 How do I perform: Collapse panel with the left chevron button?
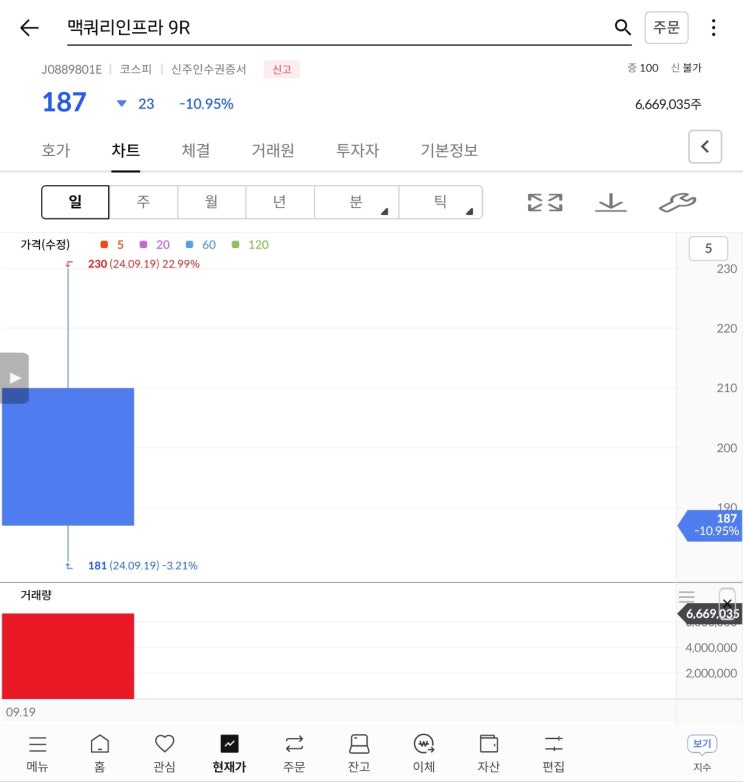coord(705,147)
